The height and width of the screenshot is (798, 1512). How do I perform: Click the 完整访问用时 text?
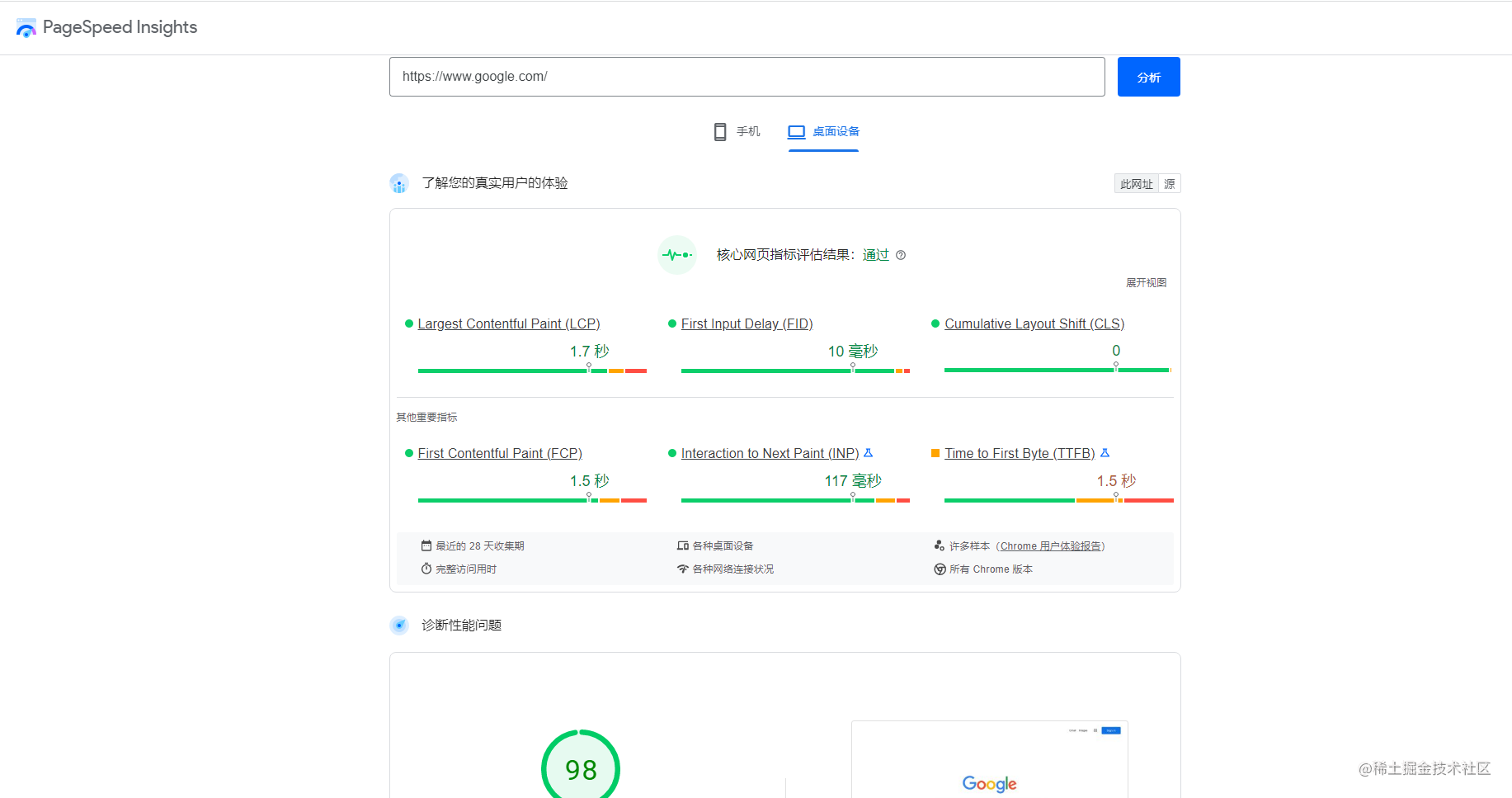point(466,569)
